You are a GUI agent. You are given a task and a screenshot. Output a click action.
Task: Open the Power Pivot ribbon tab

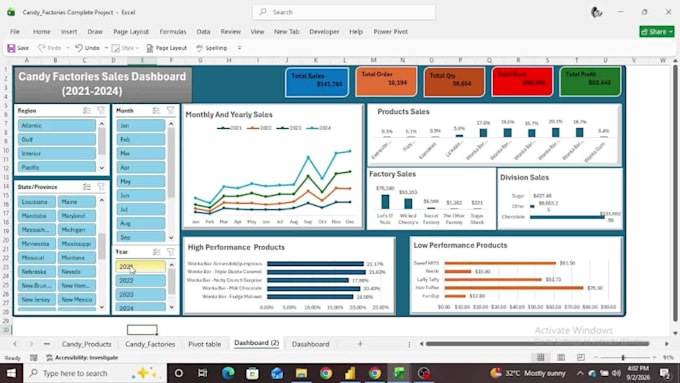(390, 32)
